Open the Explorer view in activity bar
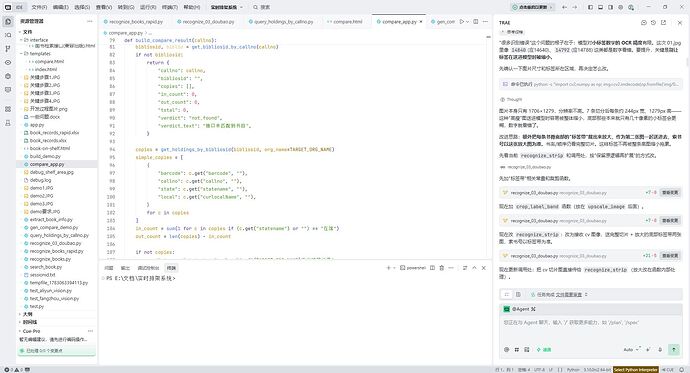This screenshot has height=373, width=690. (8, 22)
